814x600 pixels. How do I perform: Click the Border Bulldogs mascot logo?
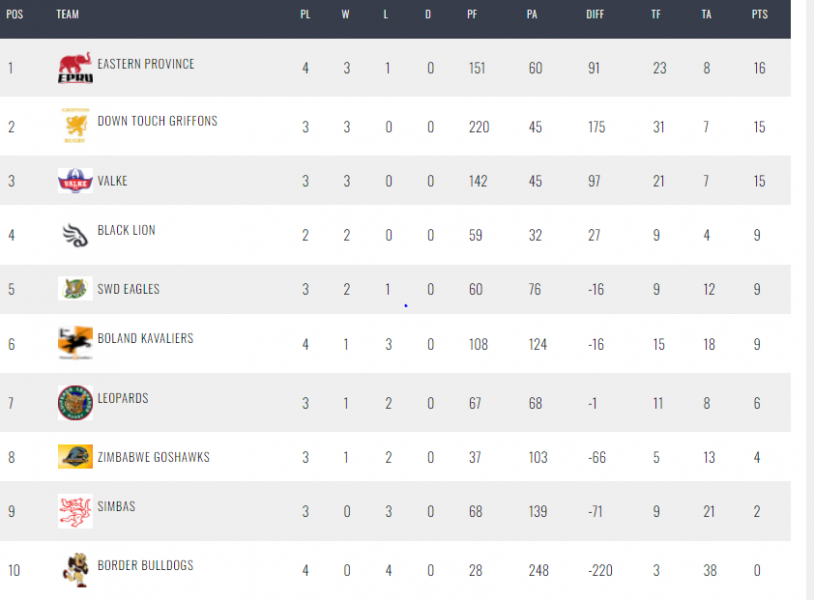(75, 570)
